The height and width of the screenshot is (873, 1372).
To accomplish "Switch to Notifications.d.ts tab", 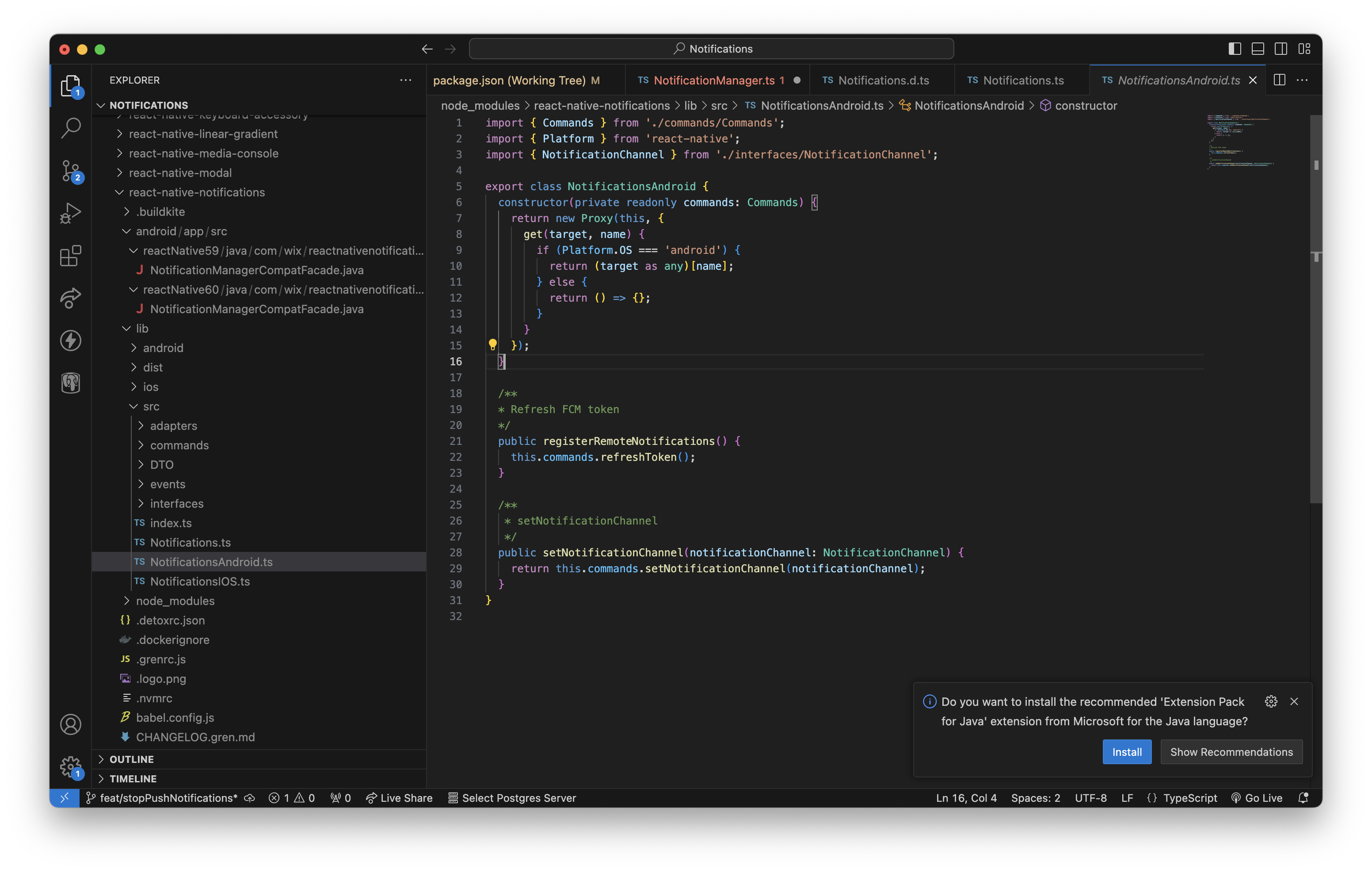I will point(882,80).
